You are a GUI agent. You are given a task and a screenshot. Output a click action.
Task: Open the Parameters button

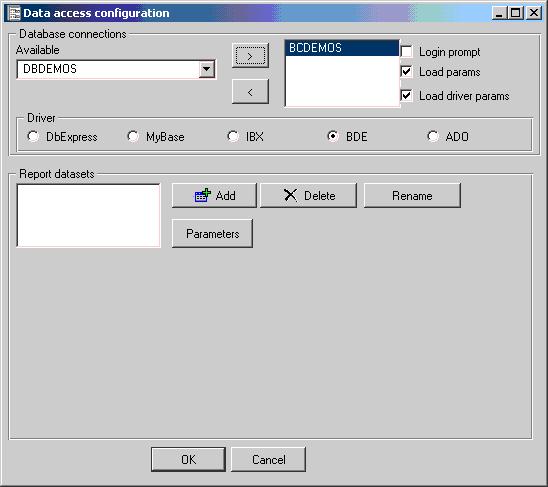212,234
